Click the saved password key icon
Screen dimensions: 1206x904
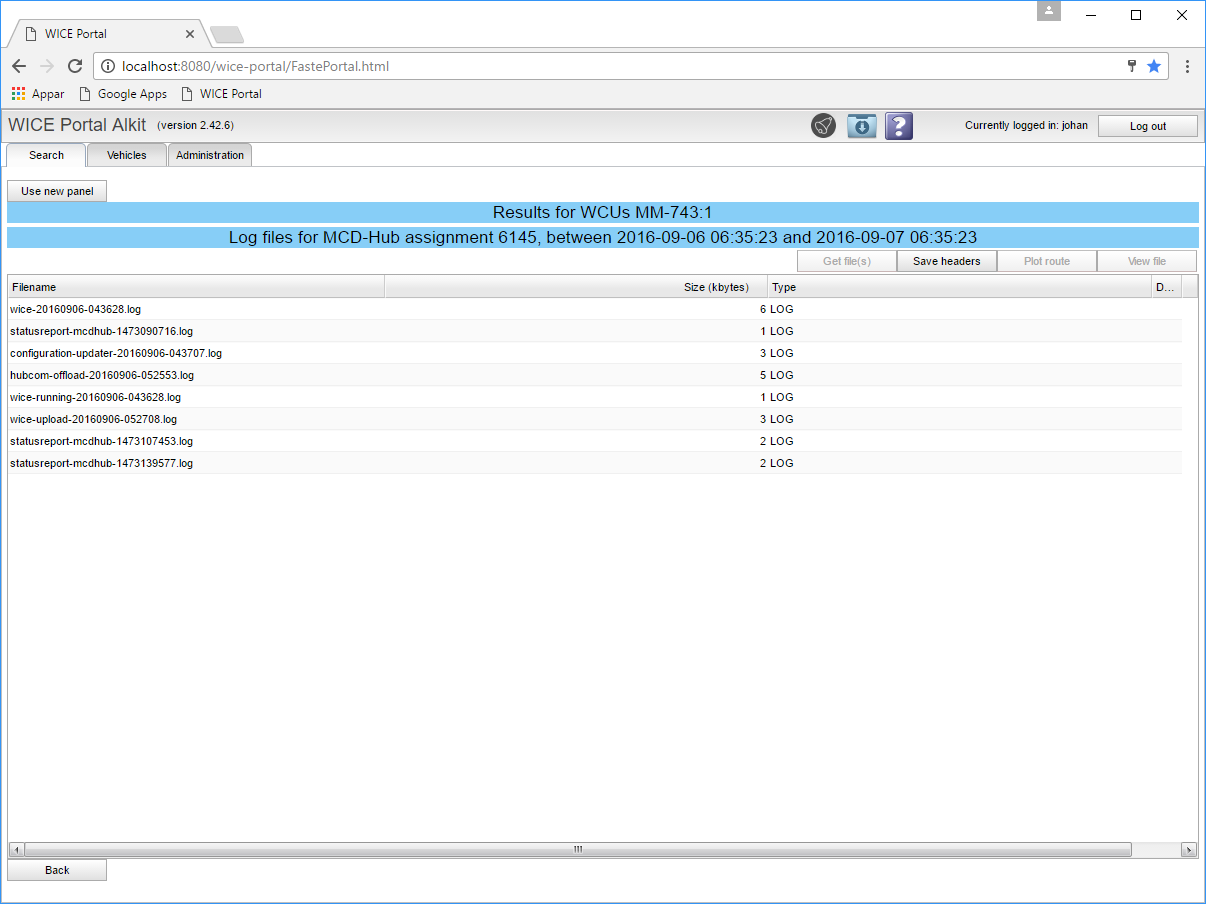point(1132,66)
